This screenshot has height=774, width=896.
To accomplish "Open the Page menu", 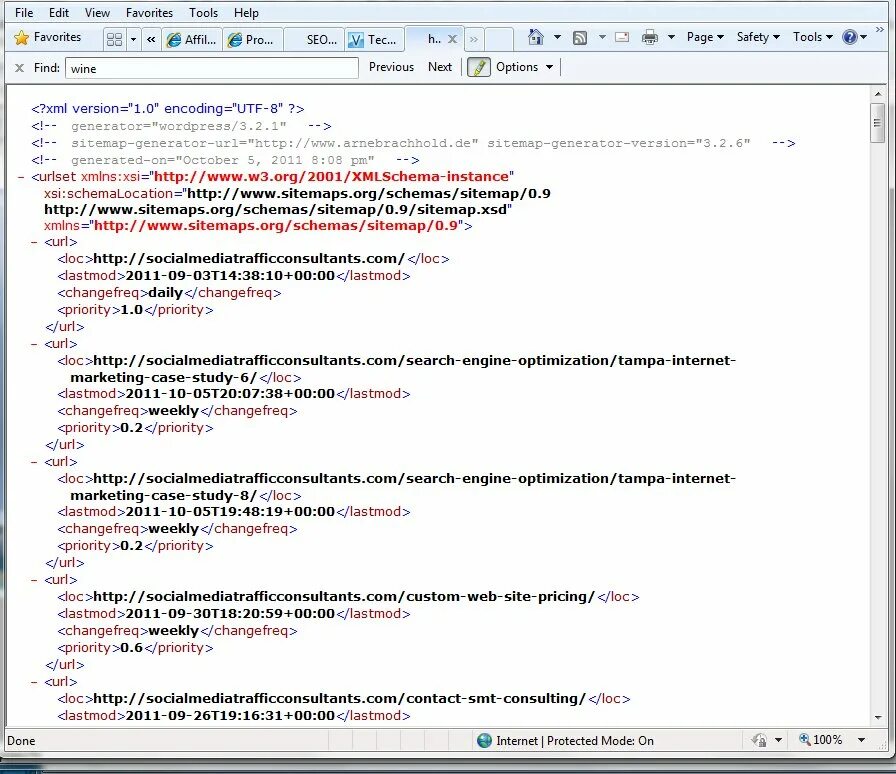I will pyautogui.click(x=705, y=37).
